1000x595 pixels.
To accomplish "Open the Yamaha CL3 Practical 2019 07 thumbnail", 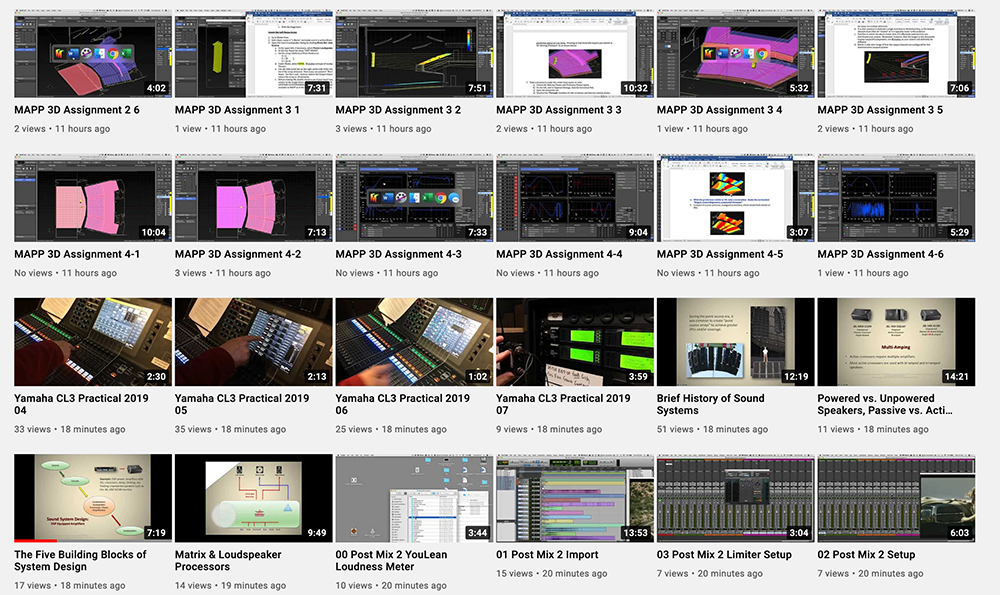I will pos(574,342).
